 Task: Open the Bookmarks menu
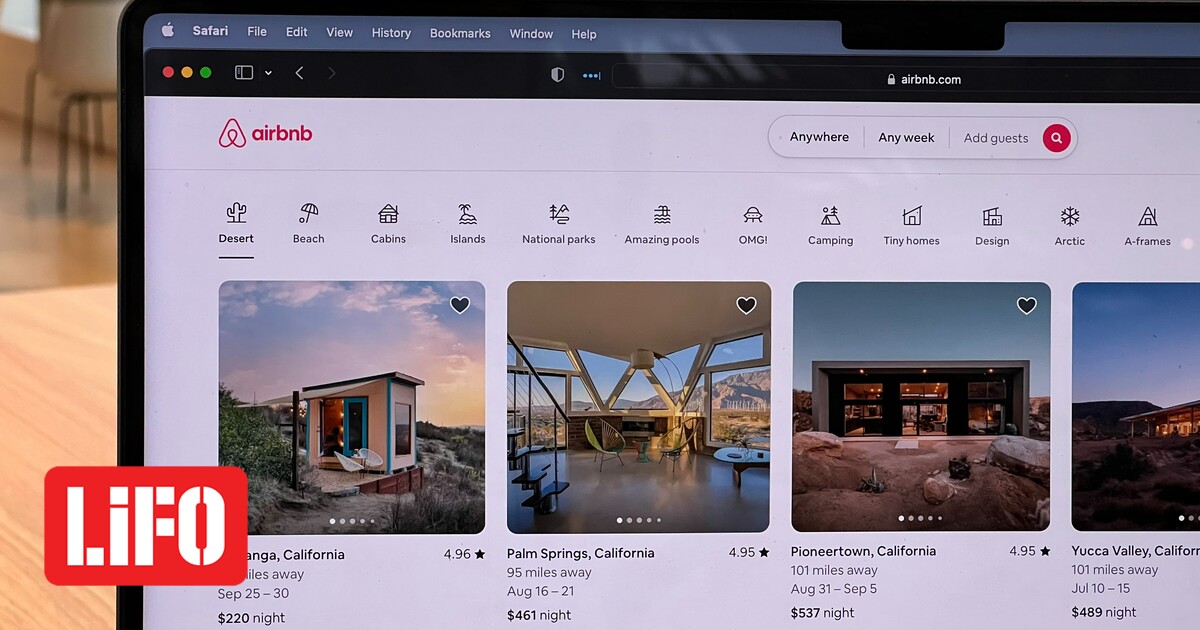[x=460, y=32]
